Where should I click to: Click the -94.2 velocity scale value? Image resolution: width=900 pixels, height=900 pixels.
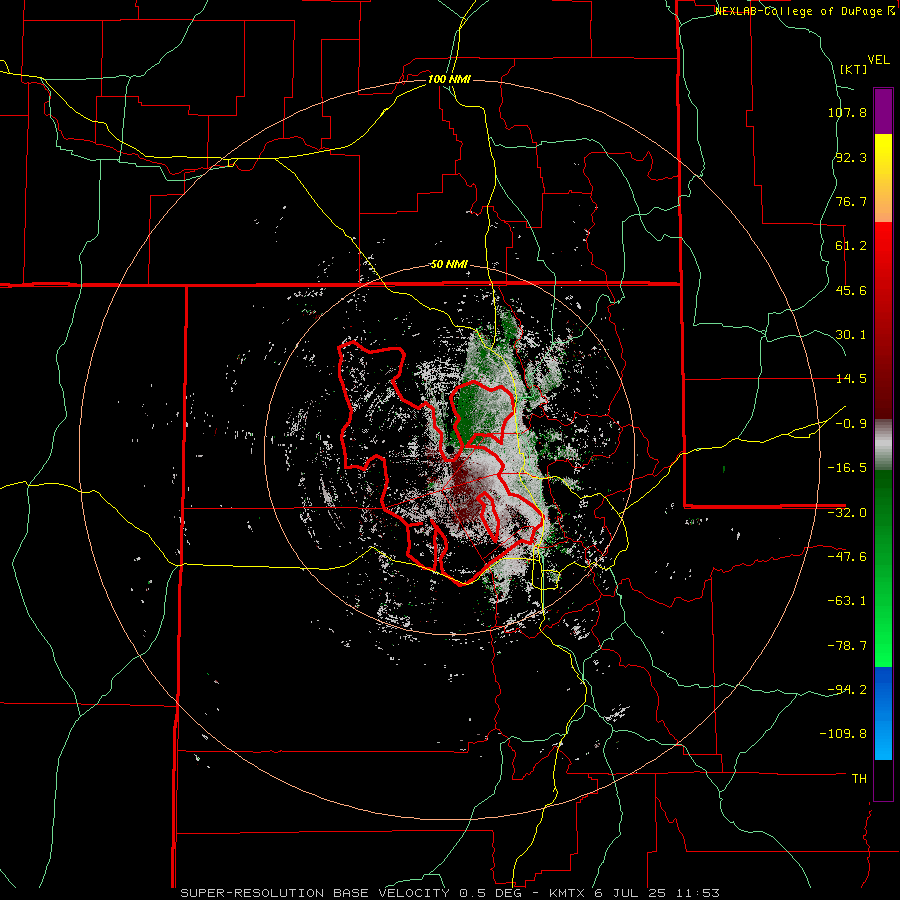[847, 689]
